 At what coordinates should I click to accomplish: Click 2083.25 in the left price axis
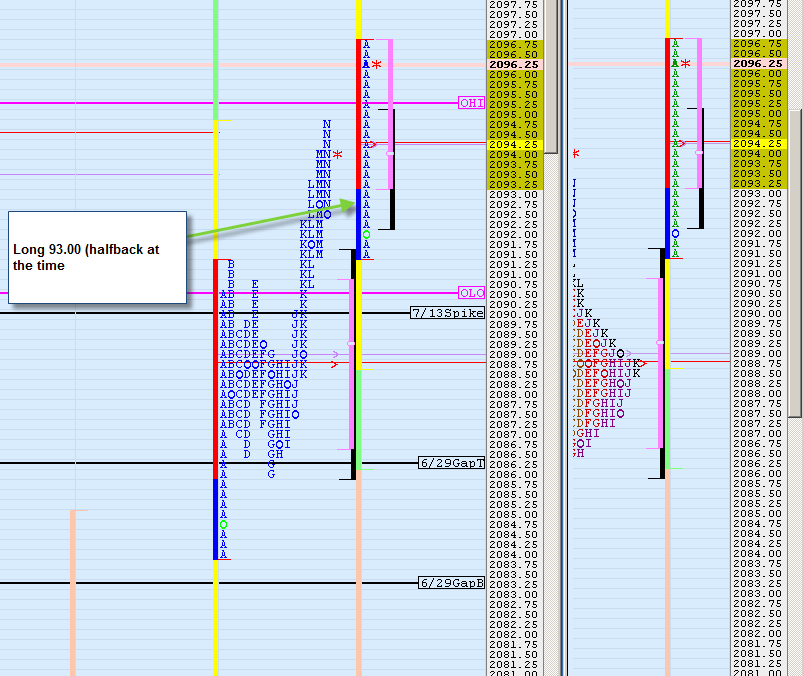tap(513, 585)
